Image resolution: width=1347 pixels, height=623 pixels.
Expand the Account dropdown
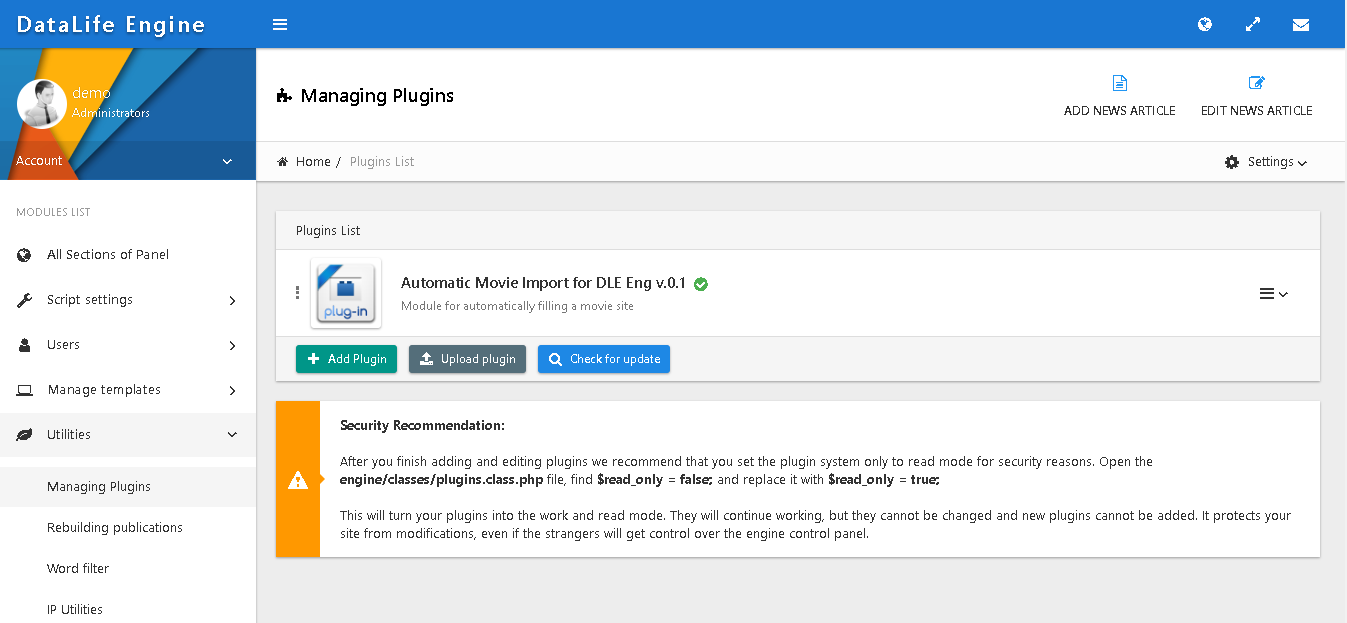pos(128,161)
